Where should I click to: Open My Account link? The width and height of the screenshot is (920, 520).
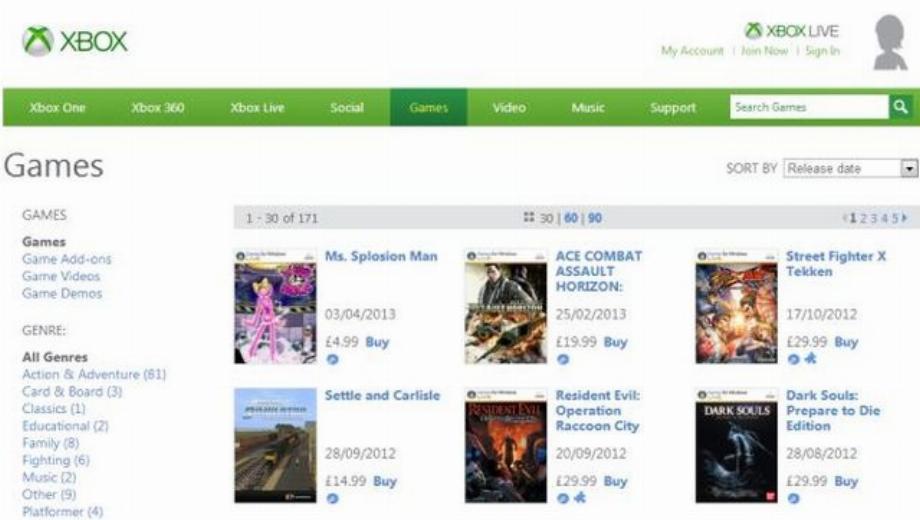coord(692,51)
